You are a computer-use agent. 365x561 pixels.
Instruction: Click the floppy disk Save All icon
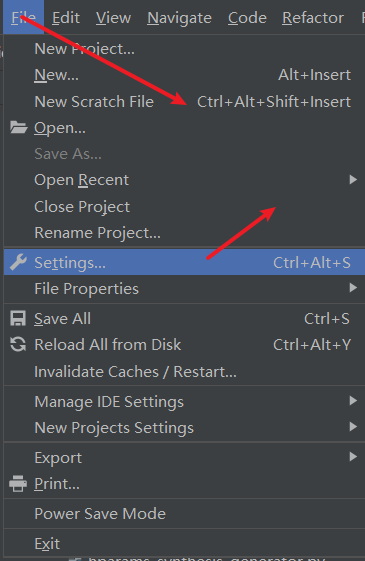tap(18, 318)
